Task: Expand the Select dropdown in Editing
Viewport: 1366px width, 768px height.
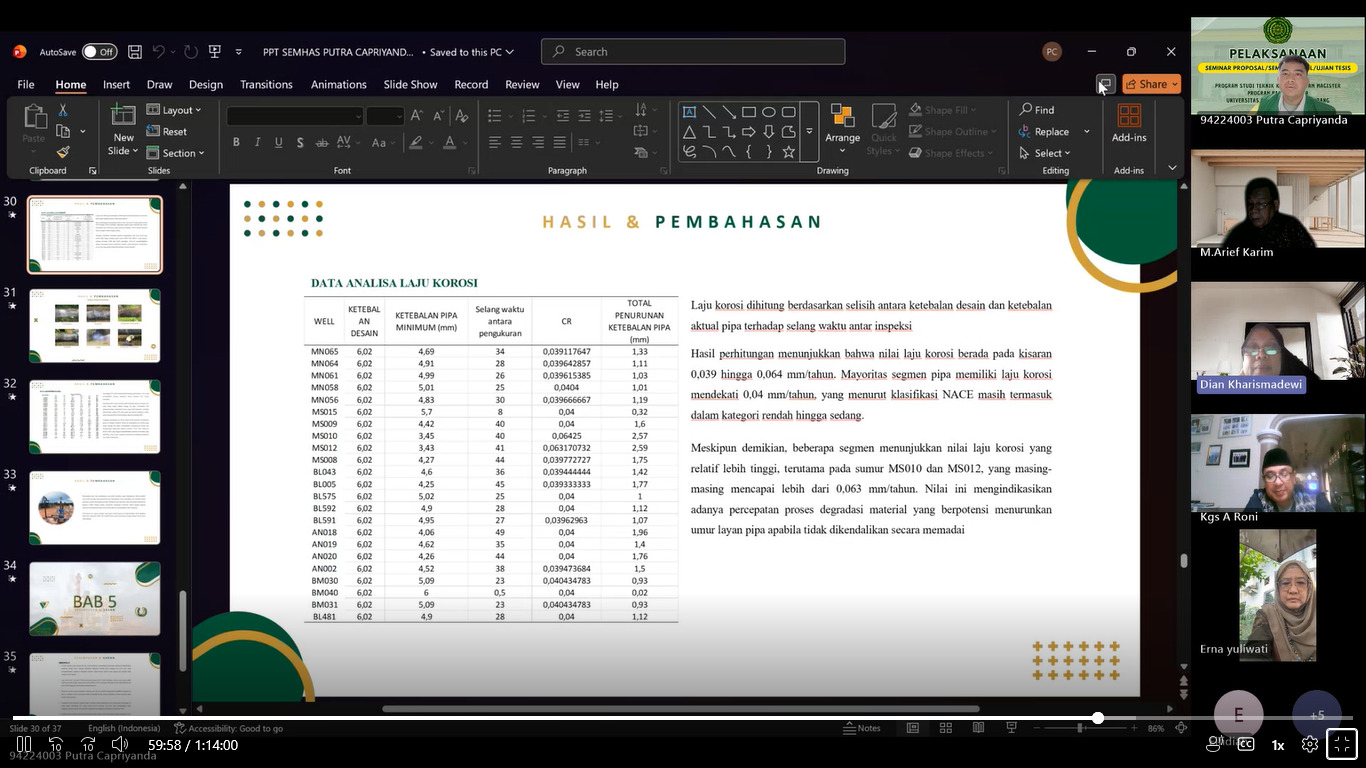Action: pyautogui.click(x=1046, y=153)
